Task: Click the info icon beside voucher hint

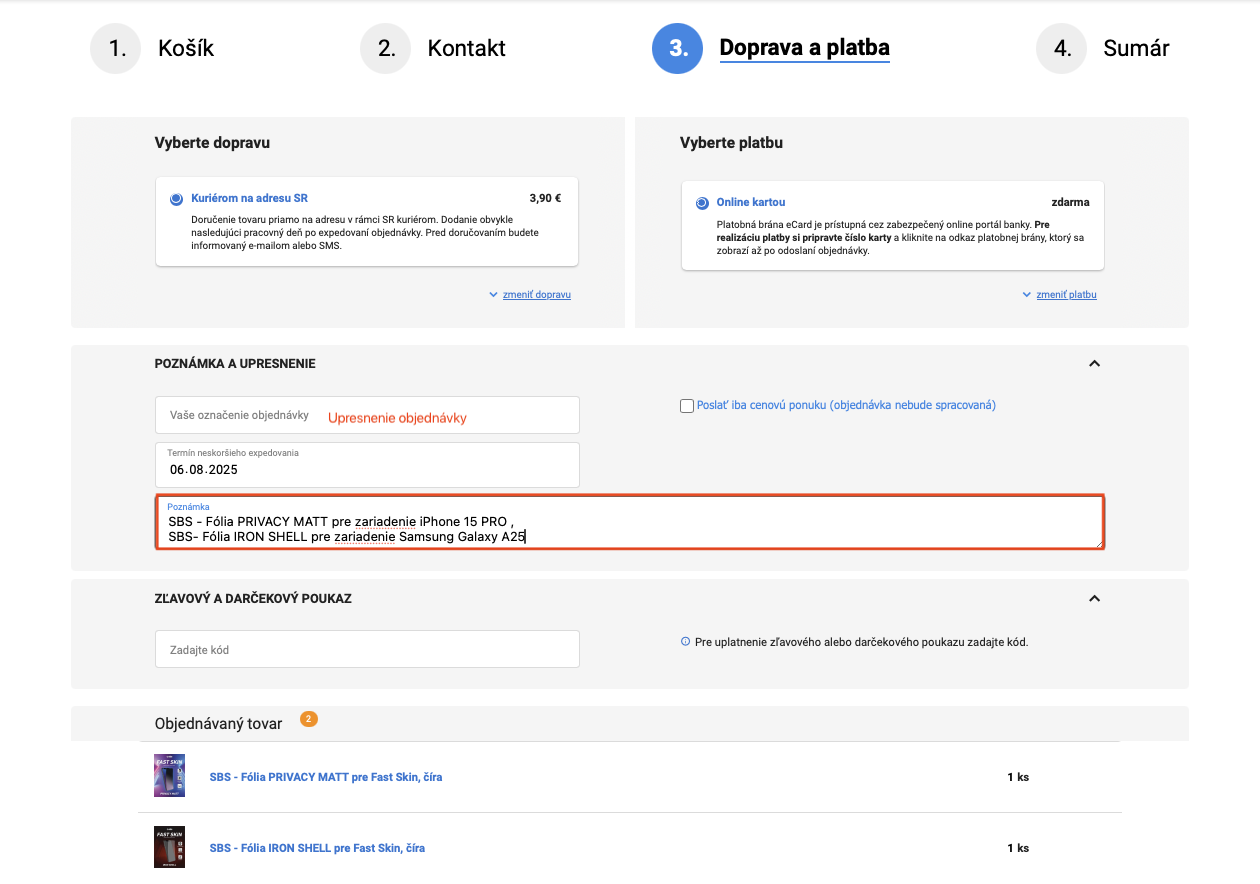Action: 685,642
